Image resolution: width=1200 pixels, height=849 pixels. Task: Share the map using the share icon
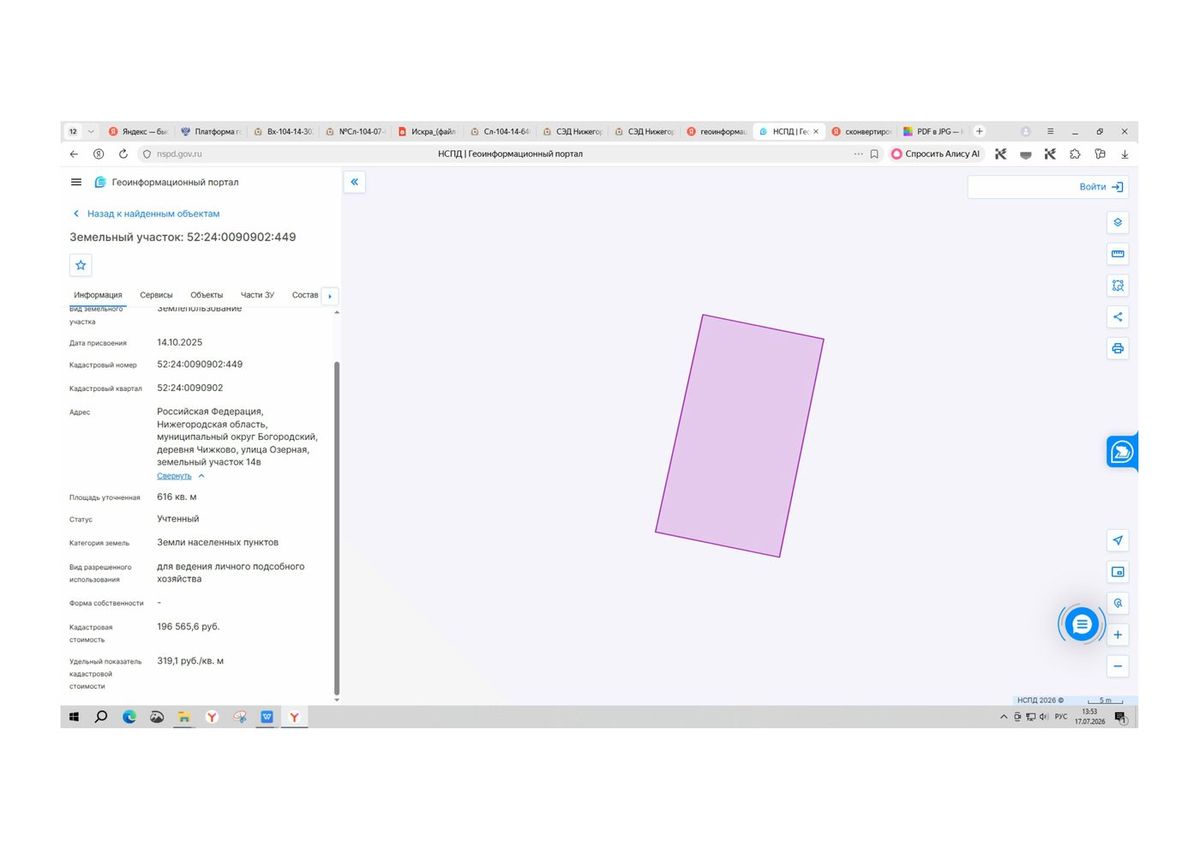tap(1118, 317)
